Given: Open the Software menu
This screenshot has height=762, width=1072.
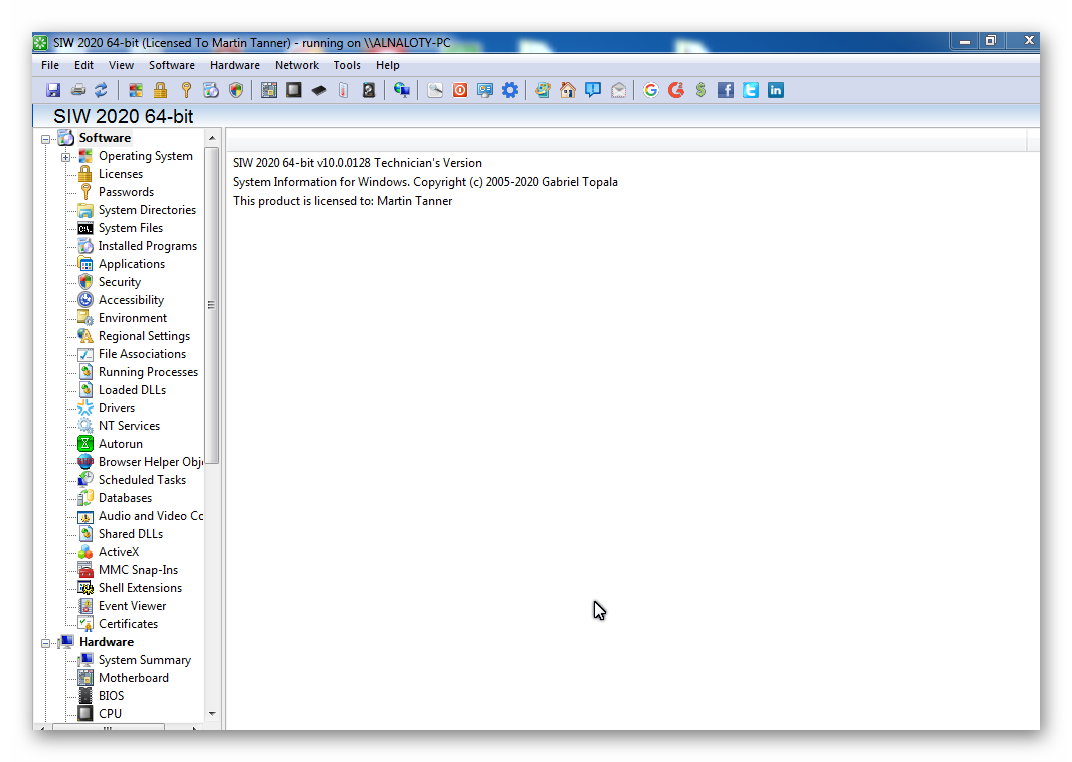Looking at the screenshot, I should (x=172, y=65).
